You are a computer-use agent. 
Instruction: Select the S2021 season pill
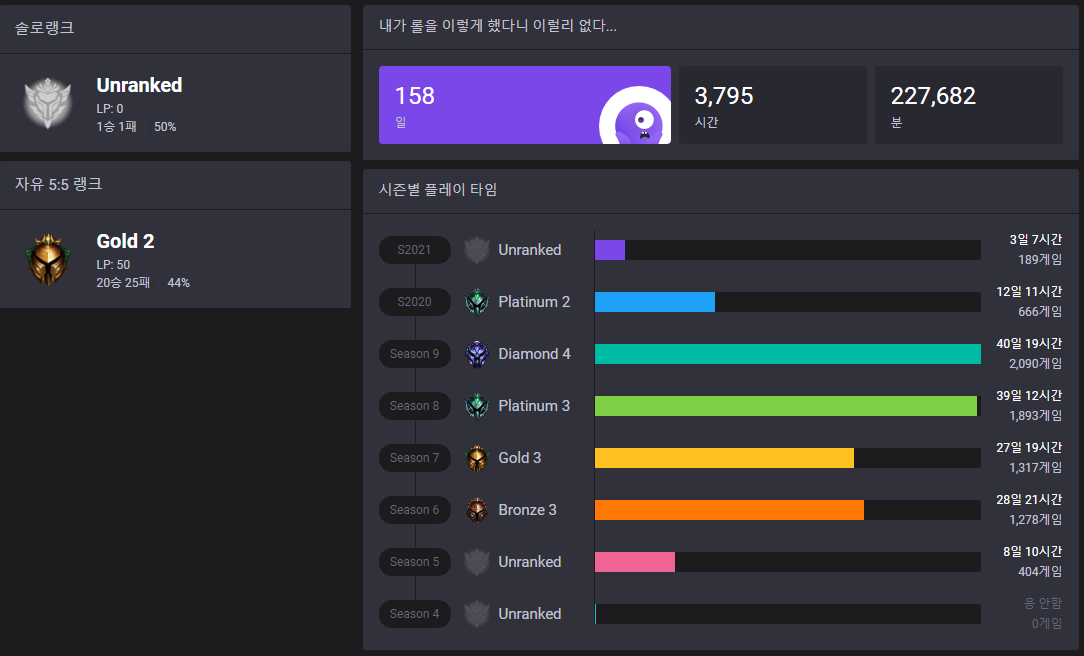415,250
